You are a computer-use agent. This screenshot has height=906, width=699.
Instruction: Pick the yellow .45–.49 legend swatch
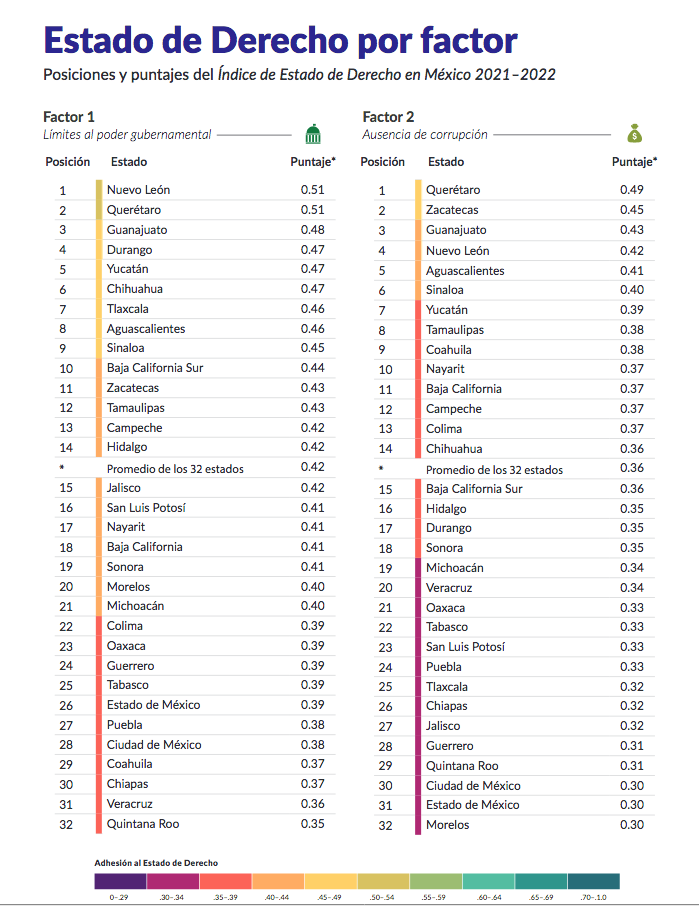(331, 881)
